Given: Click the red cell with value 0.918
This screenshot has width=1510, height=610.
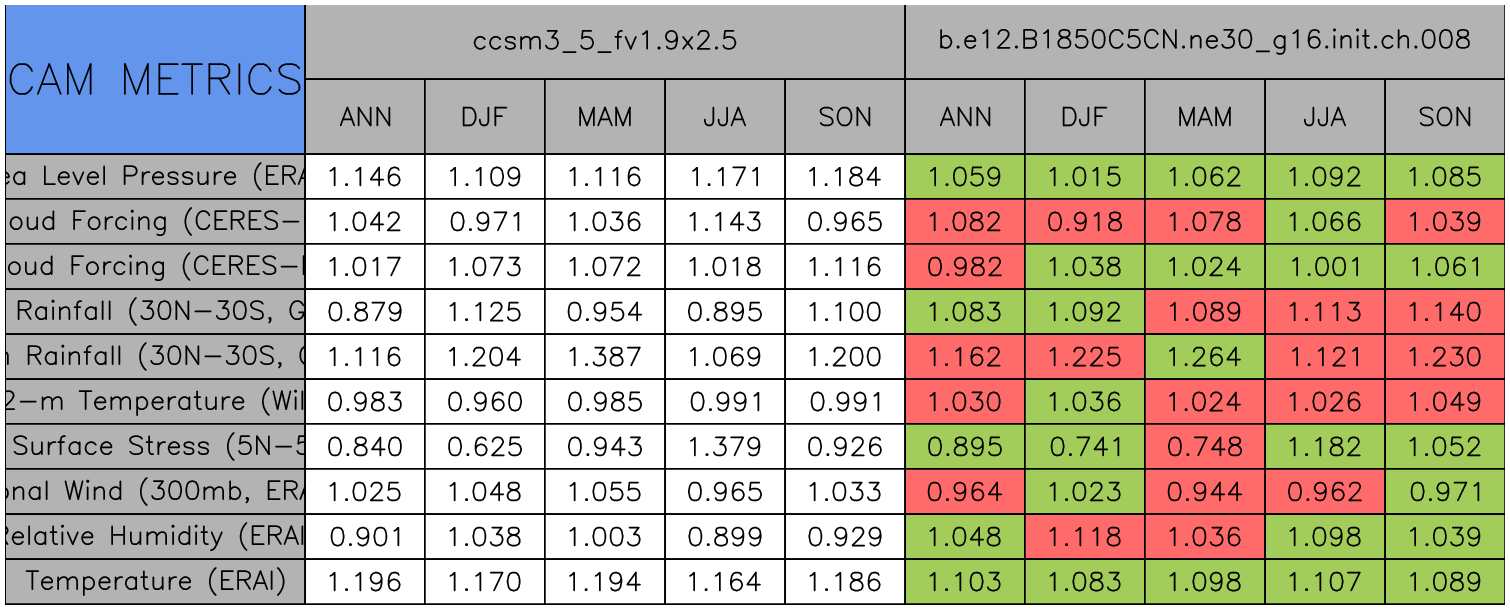Looking at the screenshot, I should 1085,222.
